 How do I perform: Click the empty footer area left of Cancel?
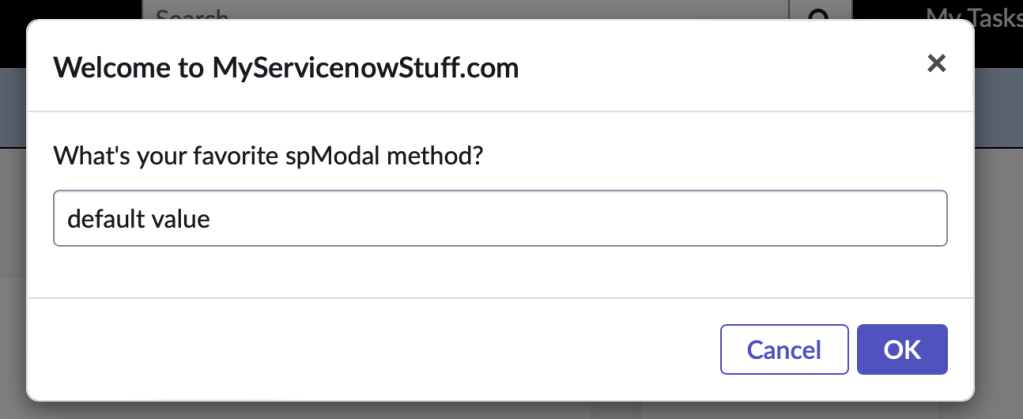tap(370, 349)
